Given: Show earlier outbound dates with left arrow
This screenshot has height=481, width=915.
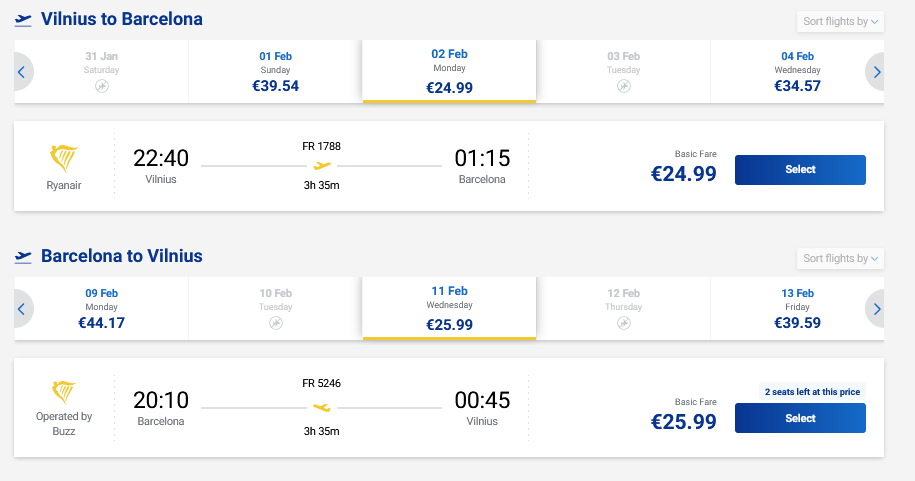Looking at the screenshot, I should point(21,72).
